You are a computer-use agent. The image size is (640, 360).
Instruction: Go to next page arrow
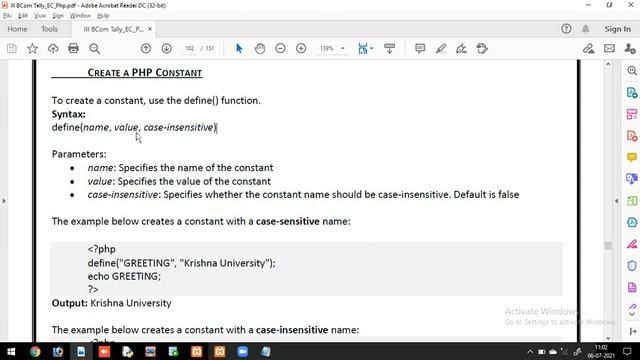coord(167,49)
